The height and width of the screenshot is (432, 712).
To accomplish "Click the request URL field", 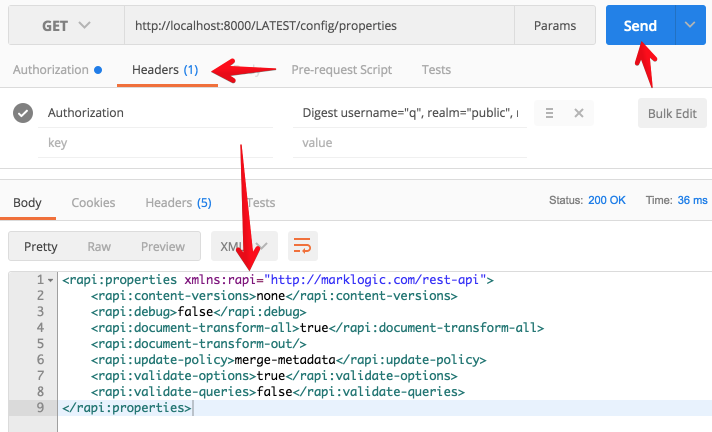I will coord(319,25).
